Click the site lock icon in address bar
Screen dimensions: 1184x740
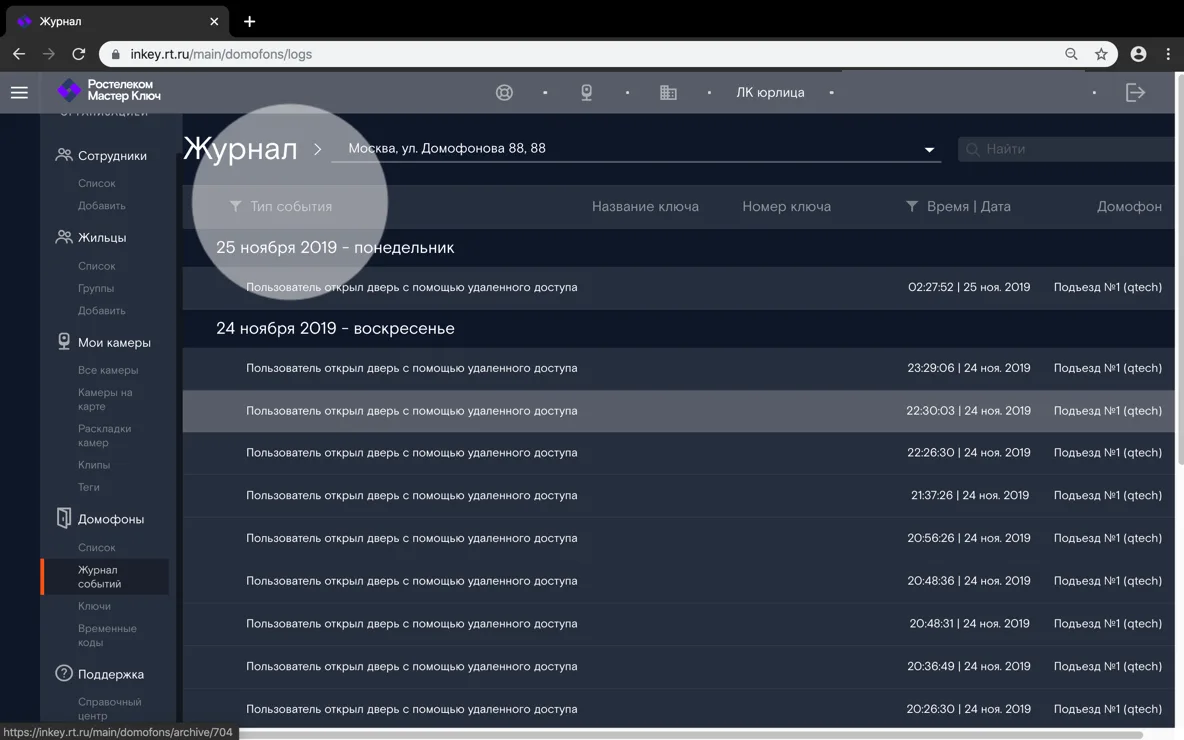(116, 54)
